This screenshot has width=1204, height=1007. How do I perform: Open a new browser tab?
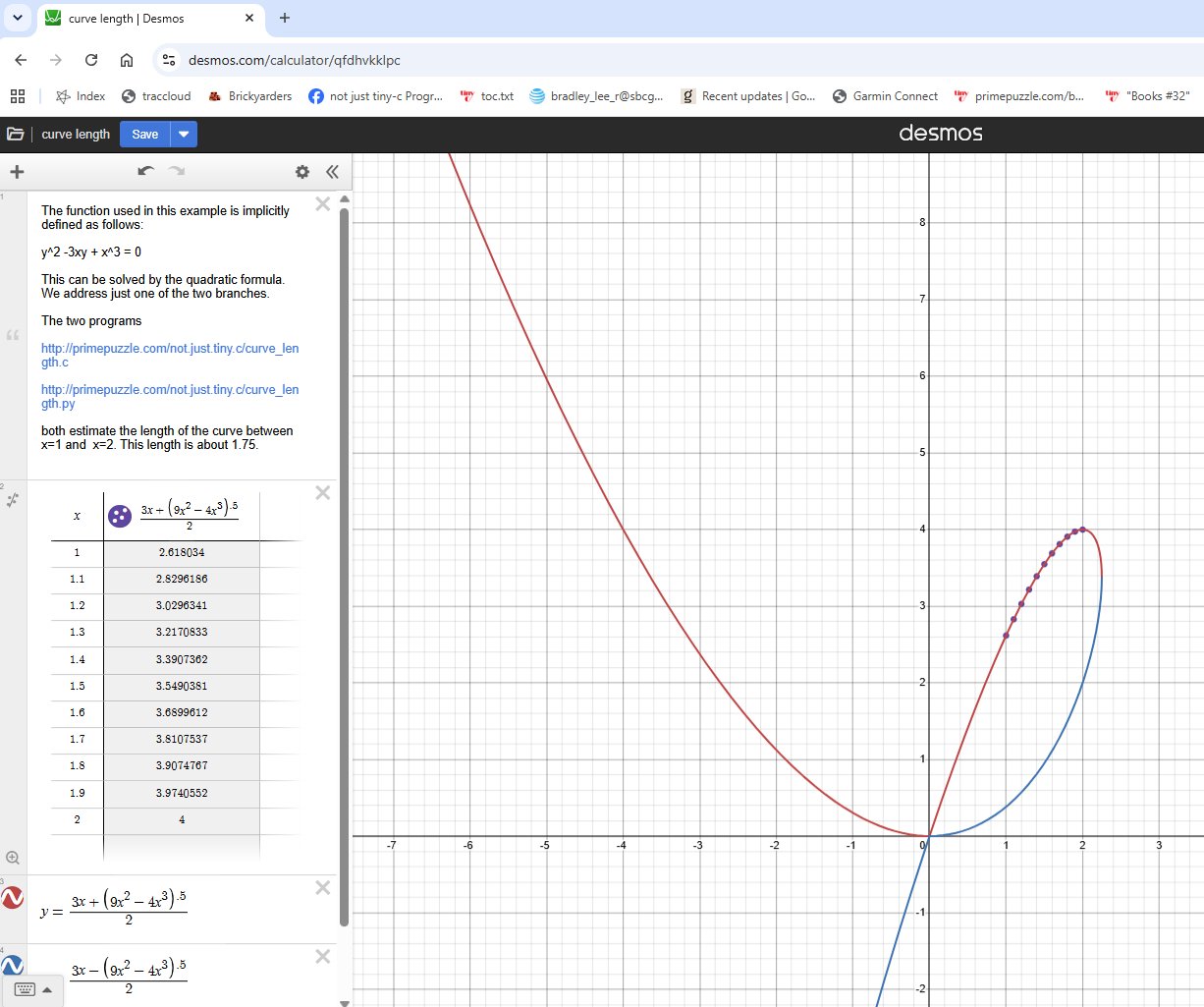[x=285, y=18]
